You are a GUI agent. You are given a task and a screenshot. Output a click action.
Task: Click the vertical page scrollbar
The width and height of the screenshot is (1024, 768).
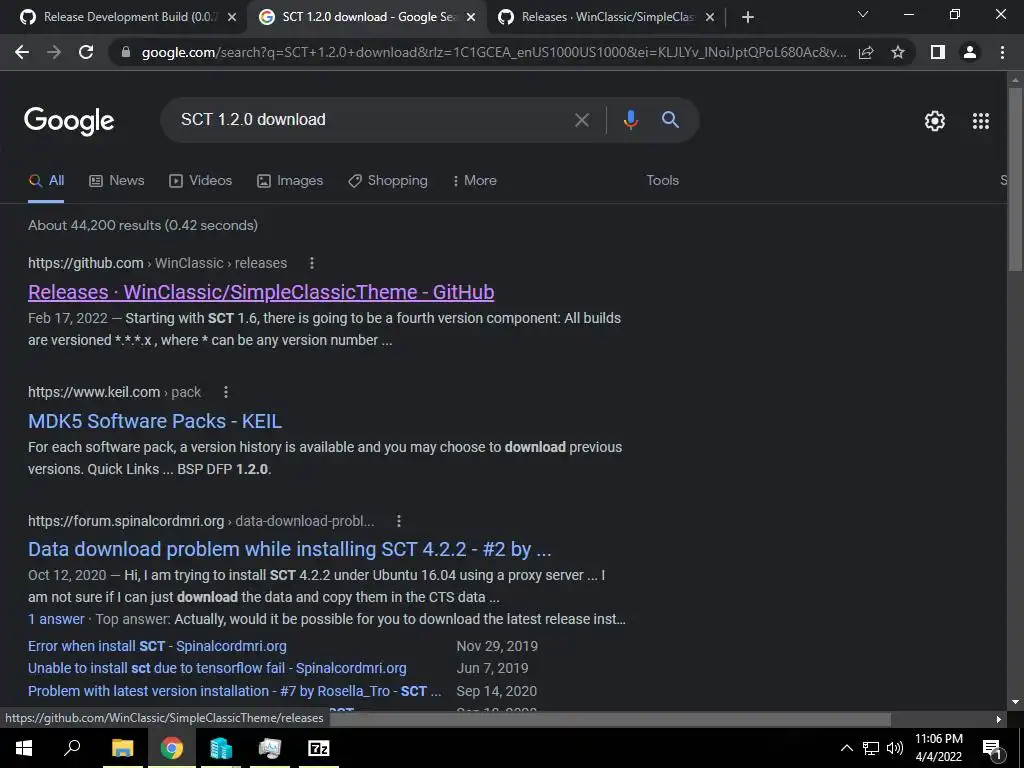(x=1015, y=180)
